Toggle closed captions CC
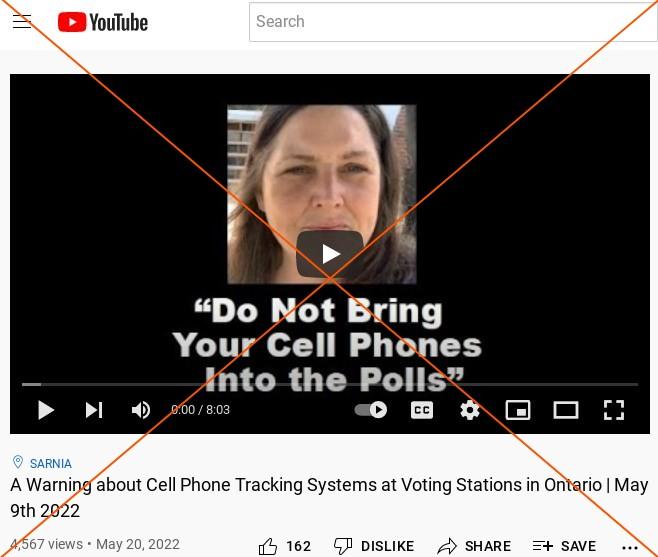The height and width of the screenshot is (557, 658). [x=422, y=410]
